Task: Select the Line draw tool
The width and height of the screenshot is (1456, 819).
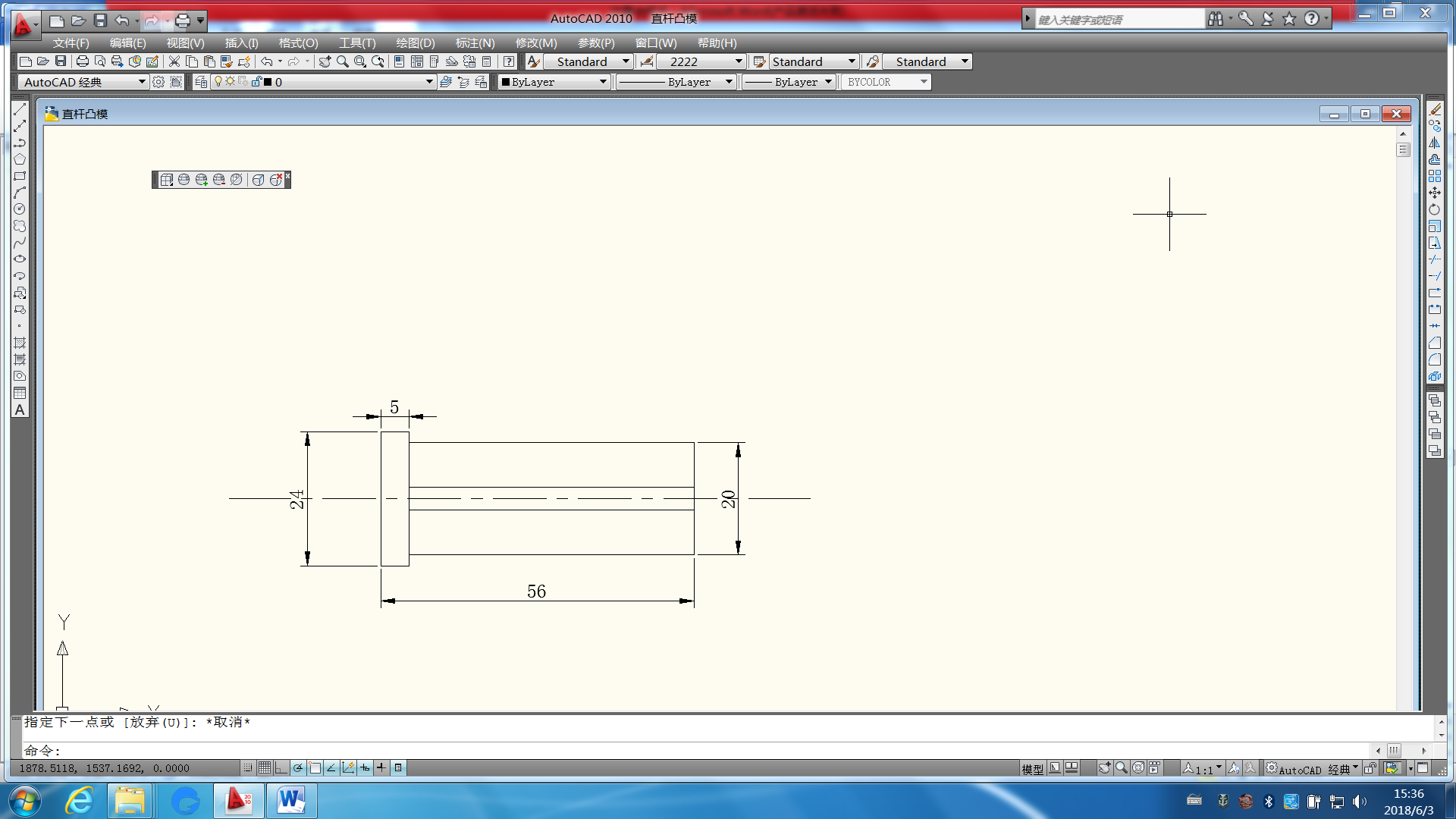Action: (20, 109)
